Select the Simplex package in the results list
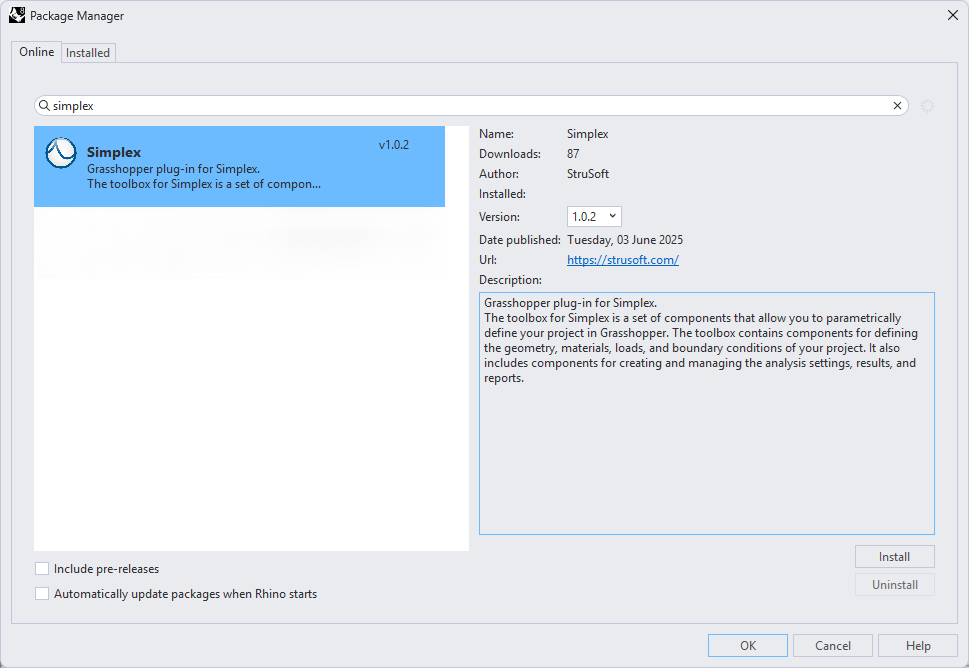The height and width of the screenshot is (668, 969). [x=240, y=166]
